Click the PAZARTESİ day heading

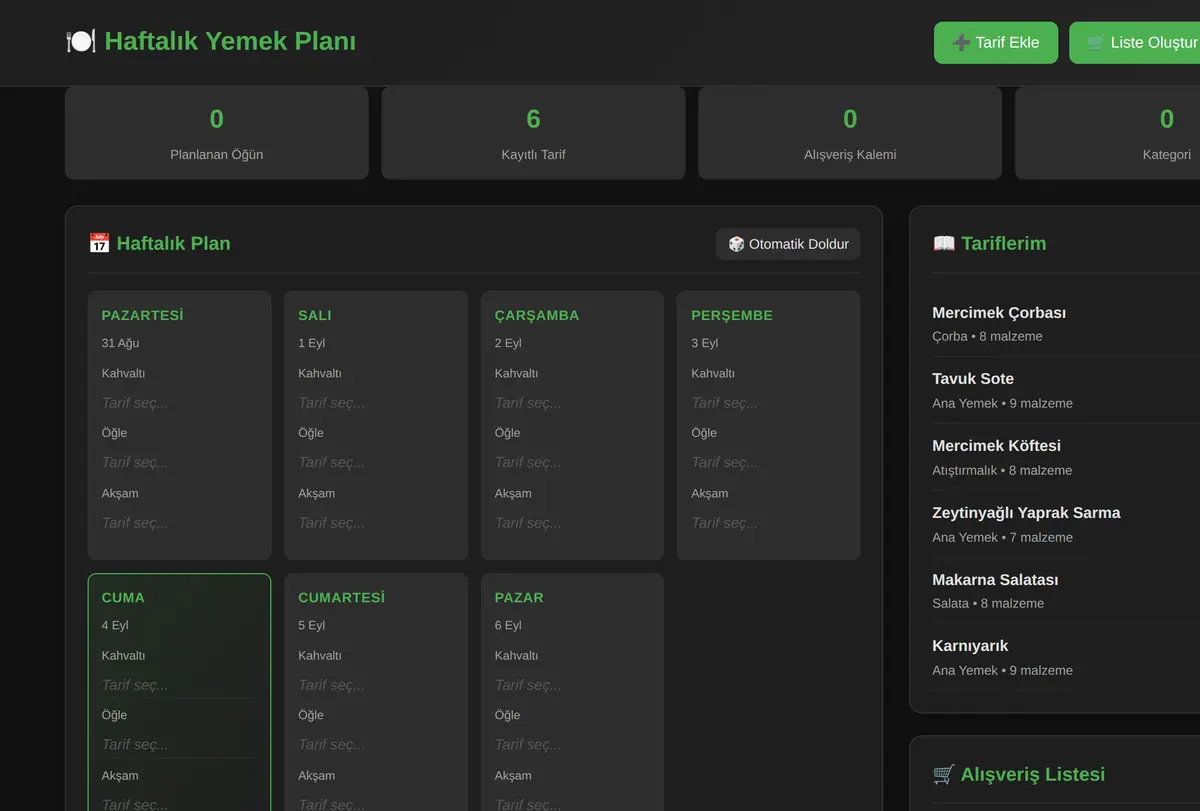coord(142,315)
